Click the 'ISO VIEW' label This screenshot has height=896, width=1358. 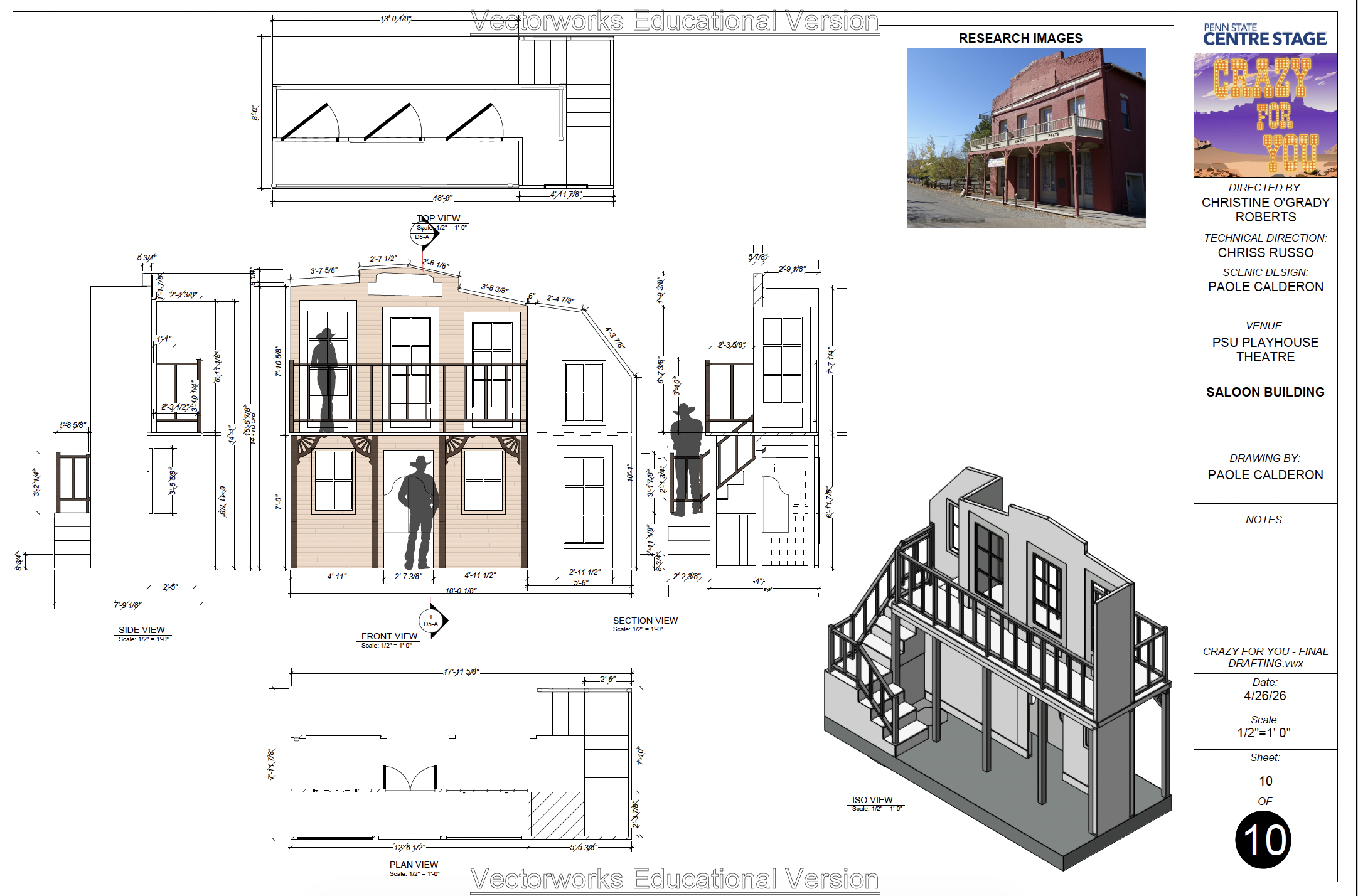(872, 800)
